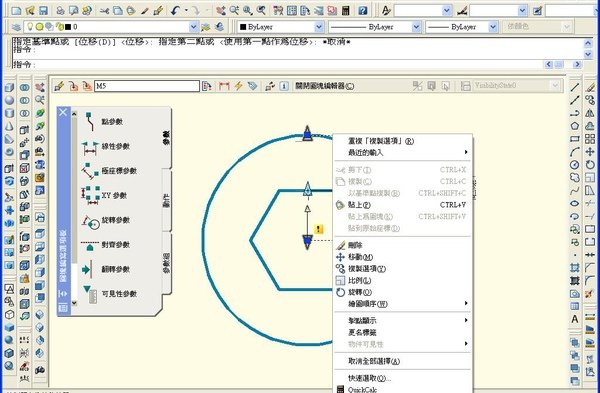Toggle the layer on/off lightbulb icon

tap(29, 27)
